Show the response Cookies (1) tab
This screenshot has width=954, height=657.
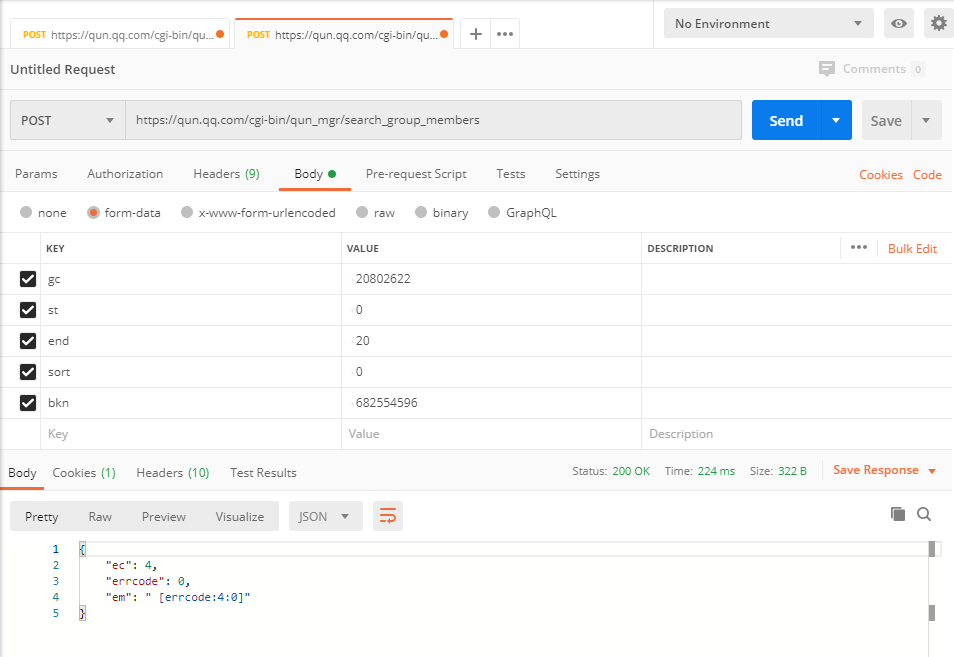pos(84,473)
